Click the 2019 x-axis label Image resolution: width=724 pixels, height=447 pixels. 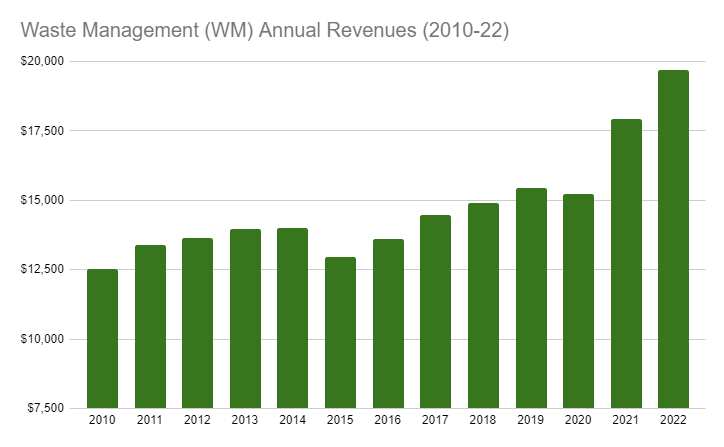click(531, 420)
